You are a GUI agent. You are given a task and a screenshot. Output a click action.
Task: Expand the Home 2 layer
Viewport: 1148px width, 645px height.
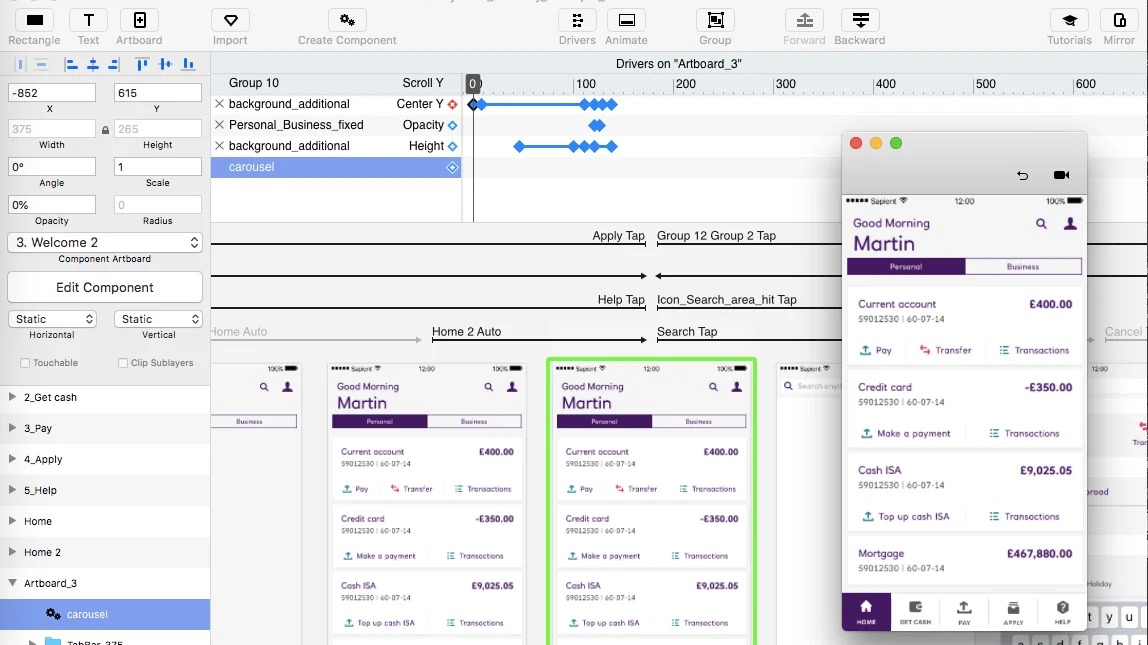tap(12, 552)
